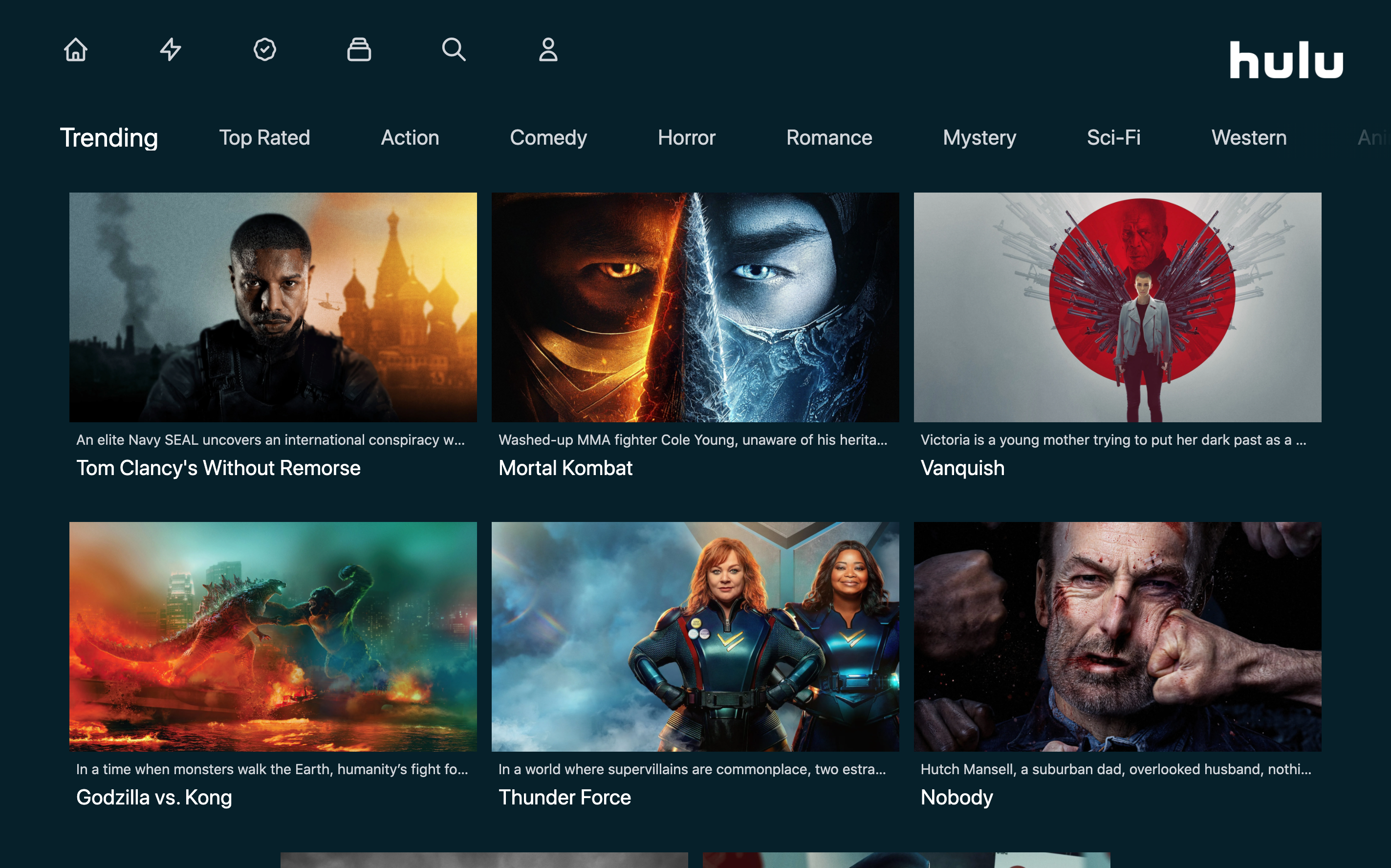The image size is (1391, 868).
Task: Open the collections stack icon
Action: pyautogui.click(x=359, y=49)
